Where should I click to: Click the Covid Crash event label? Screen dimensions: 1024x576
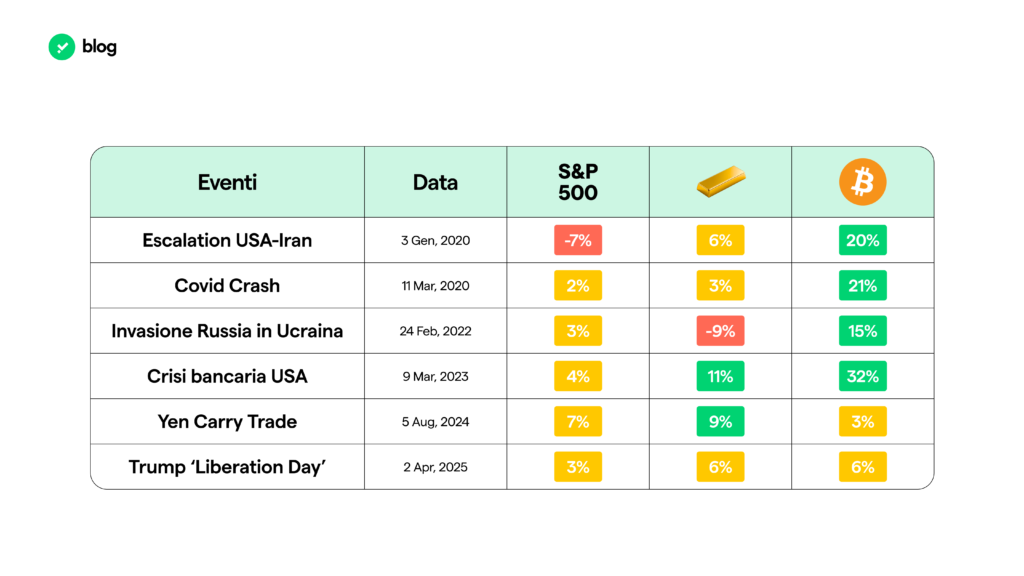point(227,285)
